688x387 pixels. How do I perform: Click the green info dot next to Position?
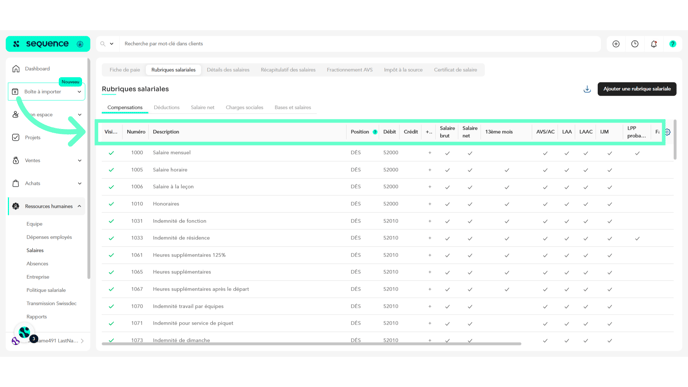coord(375,132)
